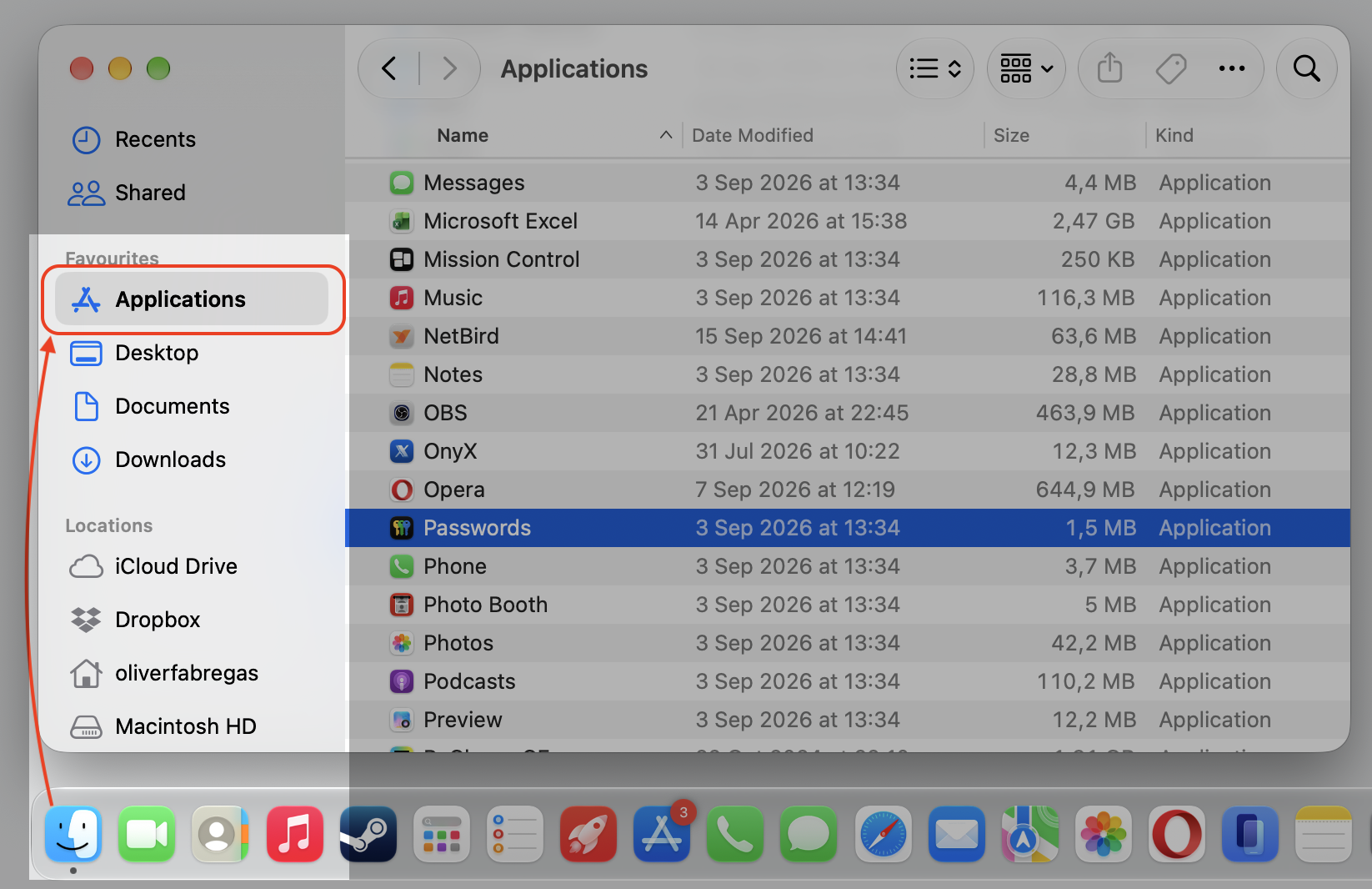Select Applications in the Favourites sidebar
The image size is (1372, 889).
(x=192, y=299)
